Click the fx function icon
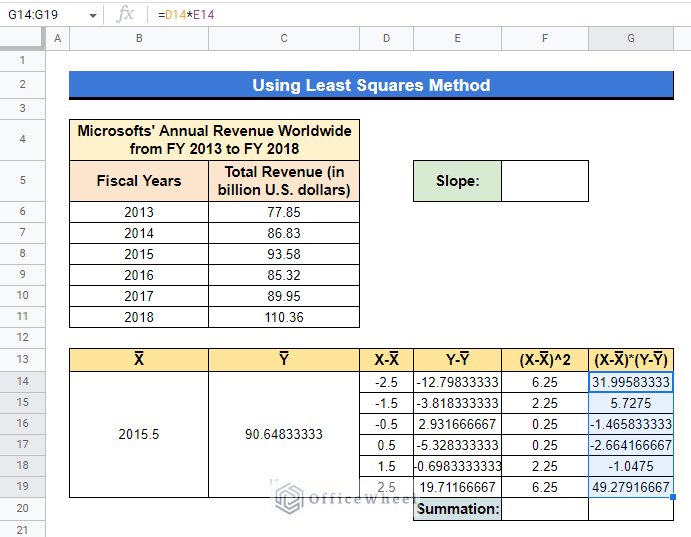The width and height of the screenshot is (691, 537). (x=125, y=15)
